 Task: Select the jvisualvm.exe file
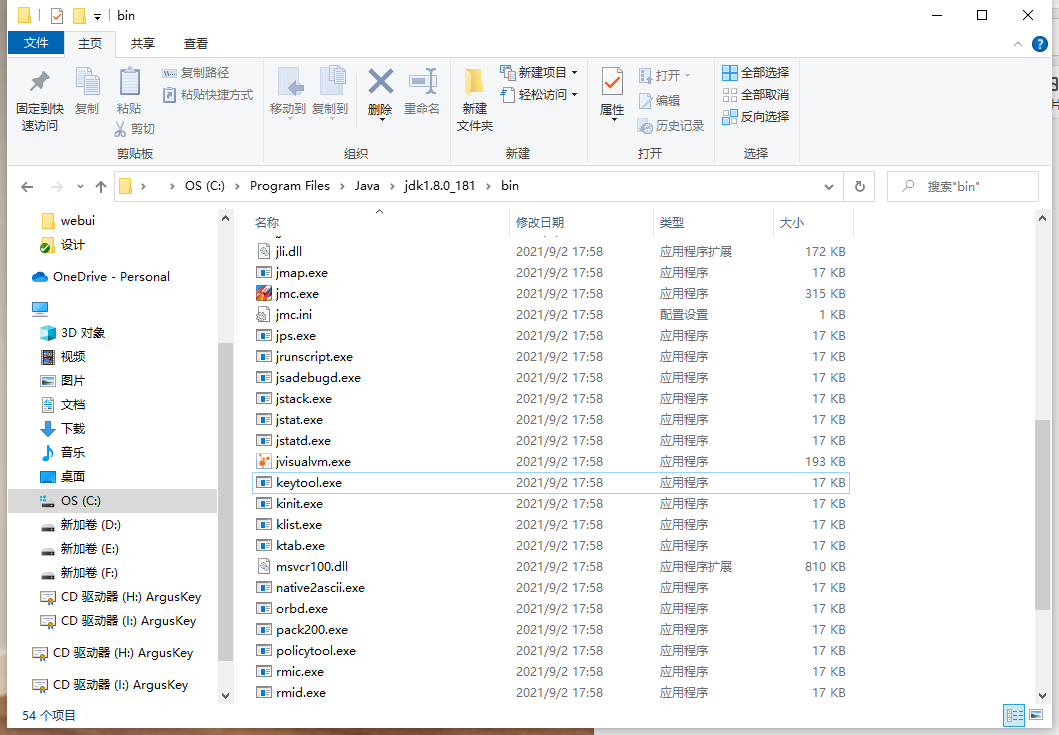point(550,462)
